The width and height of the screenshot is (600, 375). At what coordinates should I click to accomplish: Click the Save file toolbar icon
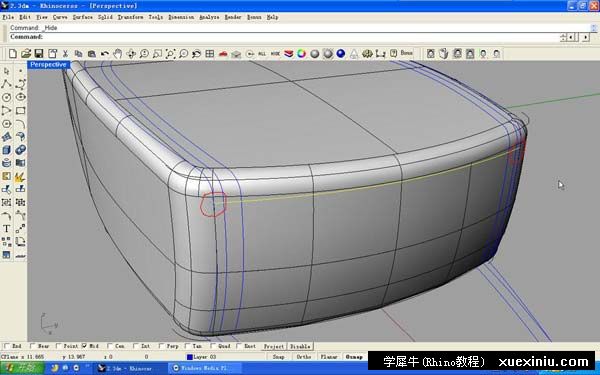pyautogui.click(x=39, y=54)
